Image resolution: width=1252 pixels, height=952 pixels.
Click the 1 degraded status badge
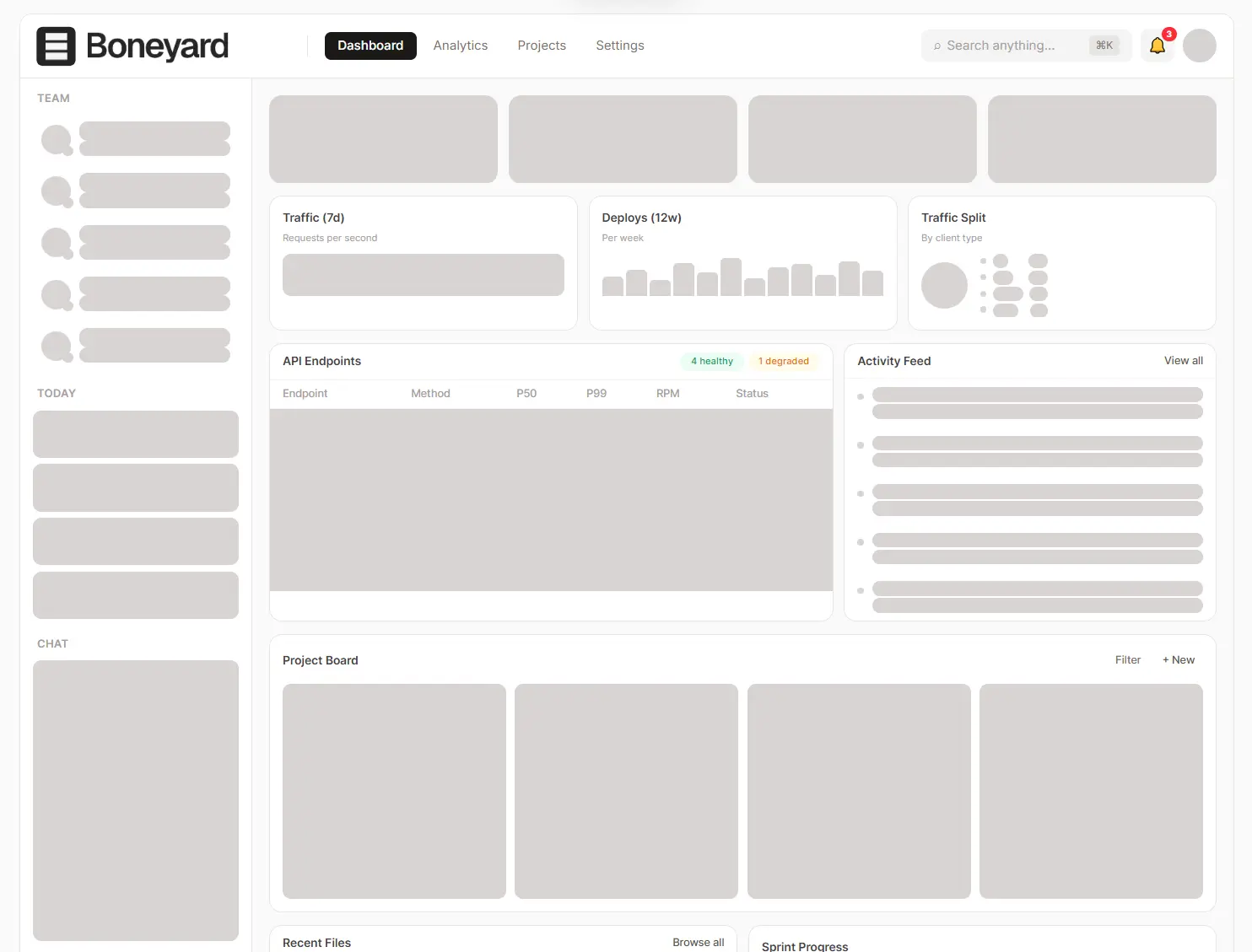point(783,361)
